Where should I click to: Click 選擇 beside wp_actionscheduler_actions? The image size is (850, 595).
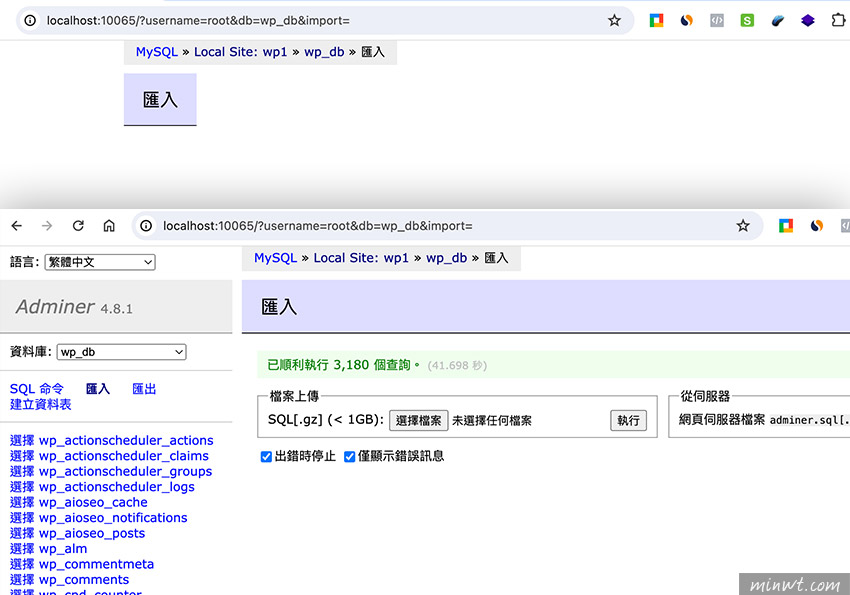click(22, 441)
